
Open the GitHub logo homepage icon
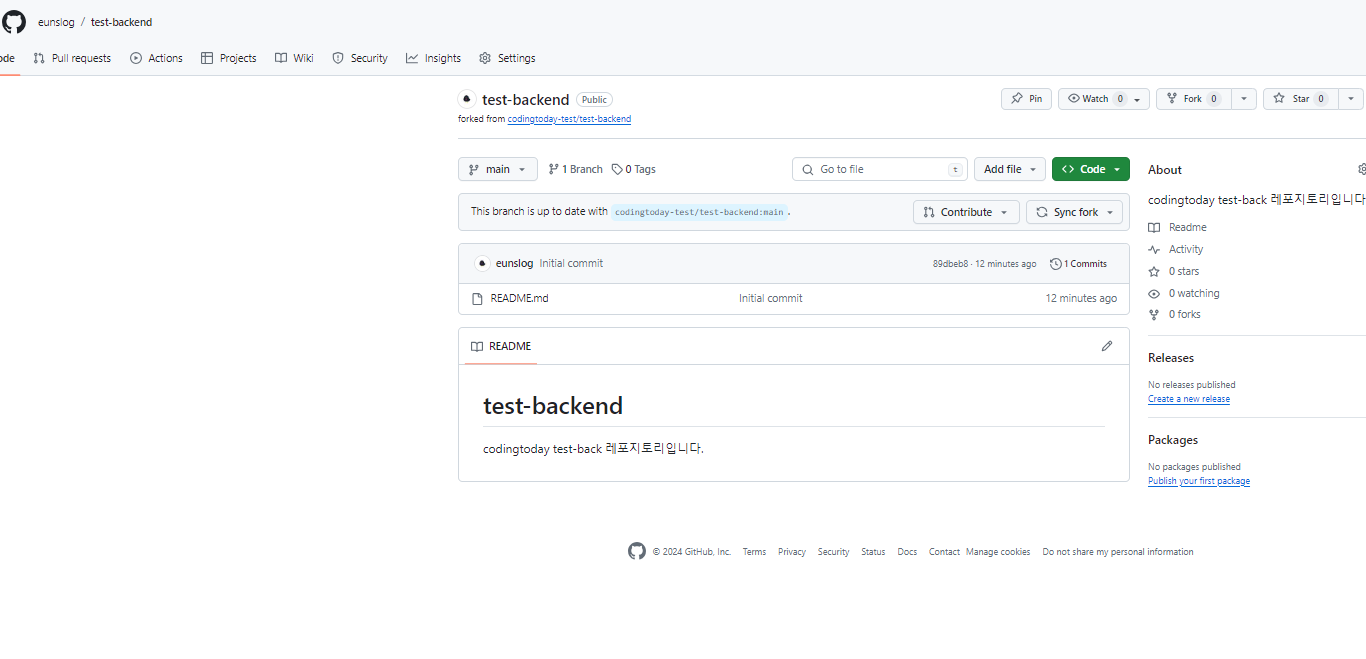coord(14,21)
